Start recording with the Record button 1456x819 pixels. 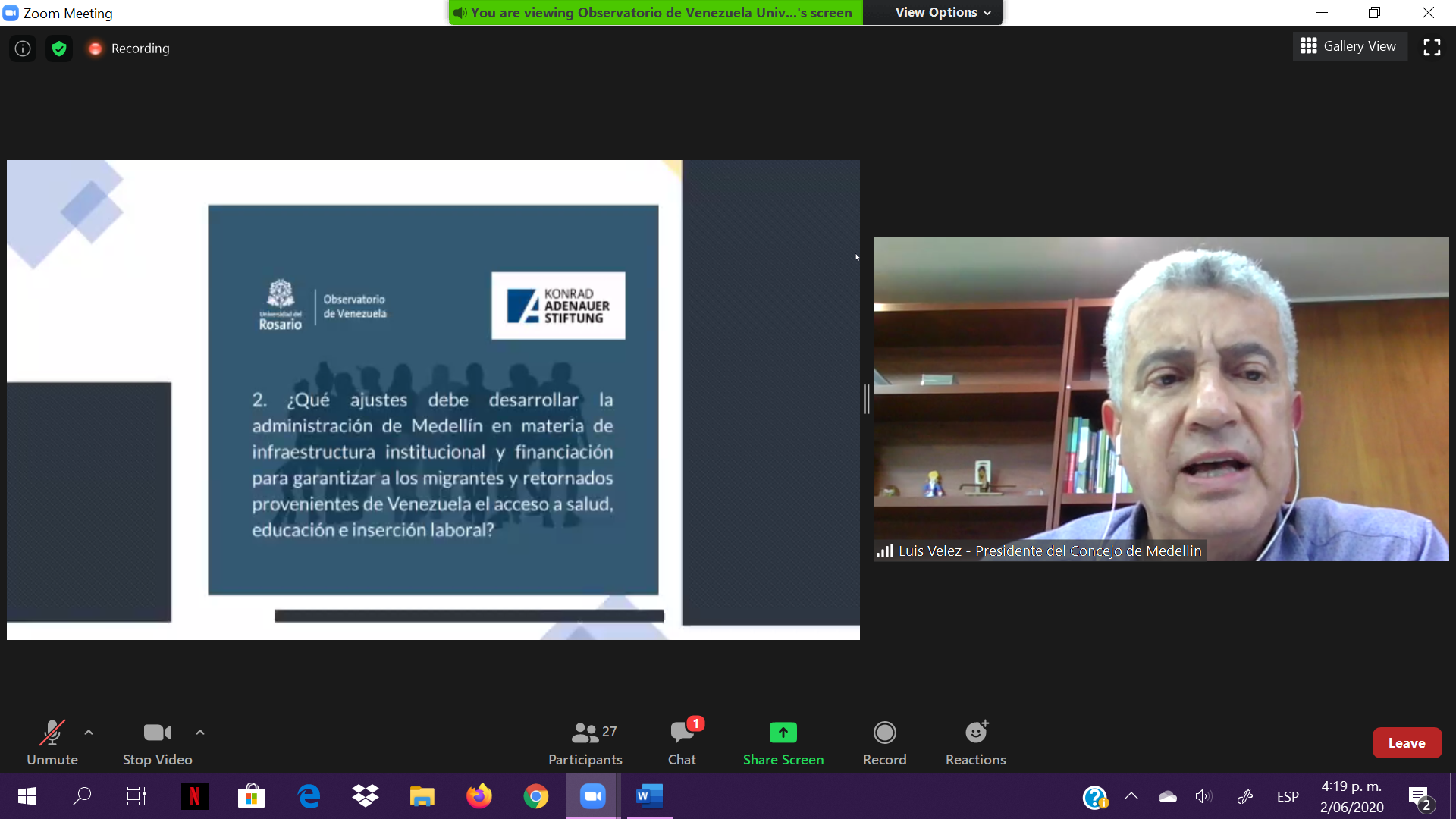884,742
